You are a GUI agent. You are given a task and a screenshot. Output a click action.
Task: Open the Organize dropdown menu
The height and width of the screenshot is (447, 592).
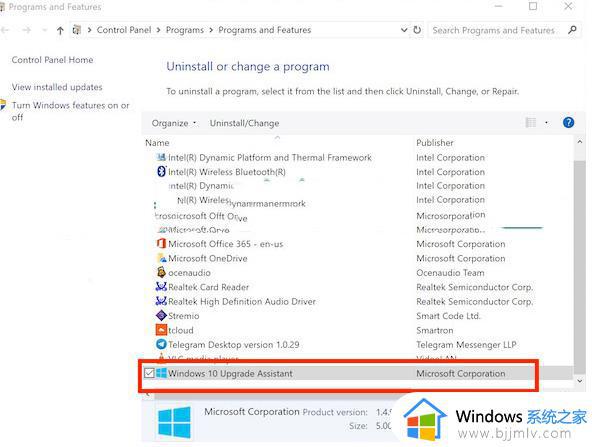(173, 123)
